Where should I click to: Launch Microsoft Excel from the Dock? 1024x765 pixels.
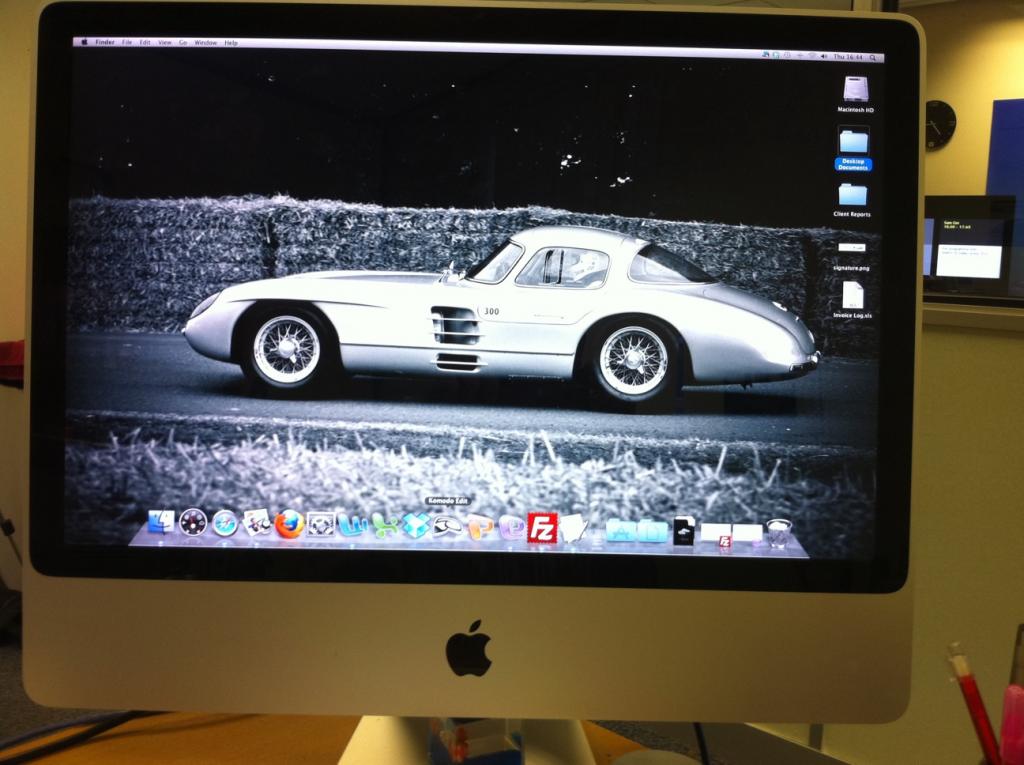(x=383, y=525)
